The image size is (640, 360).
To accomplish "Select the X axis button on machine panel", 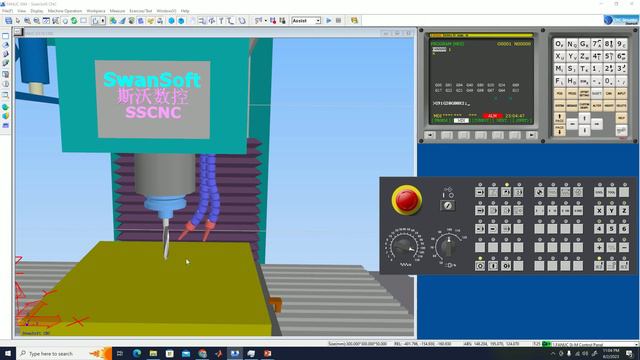I will [599, 210].
